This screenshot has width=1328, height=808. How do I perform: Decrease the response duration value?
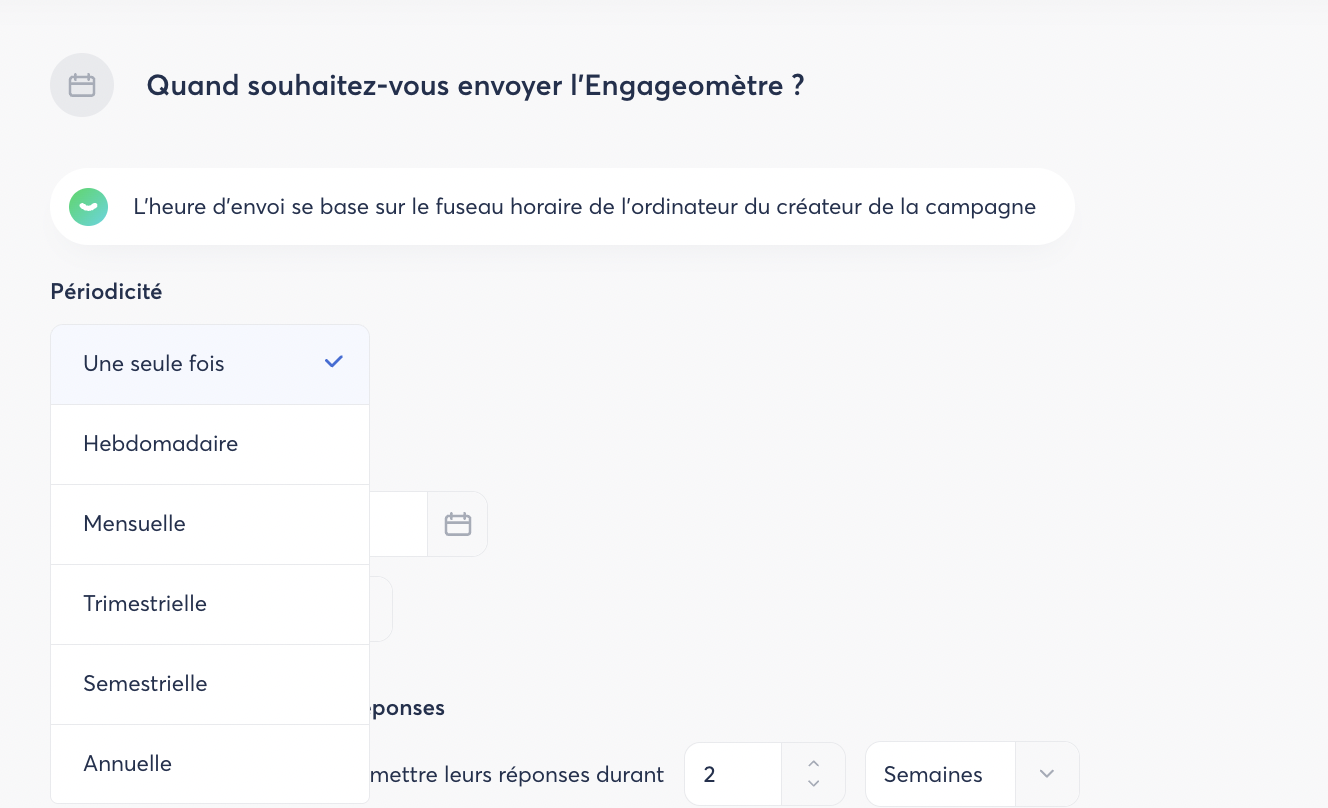813,784
